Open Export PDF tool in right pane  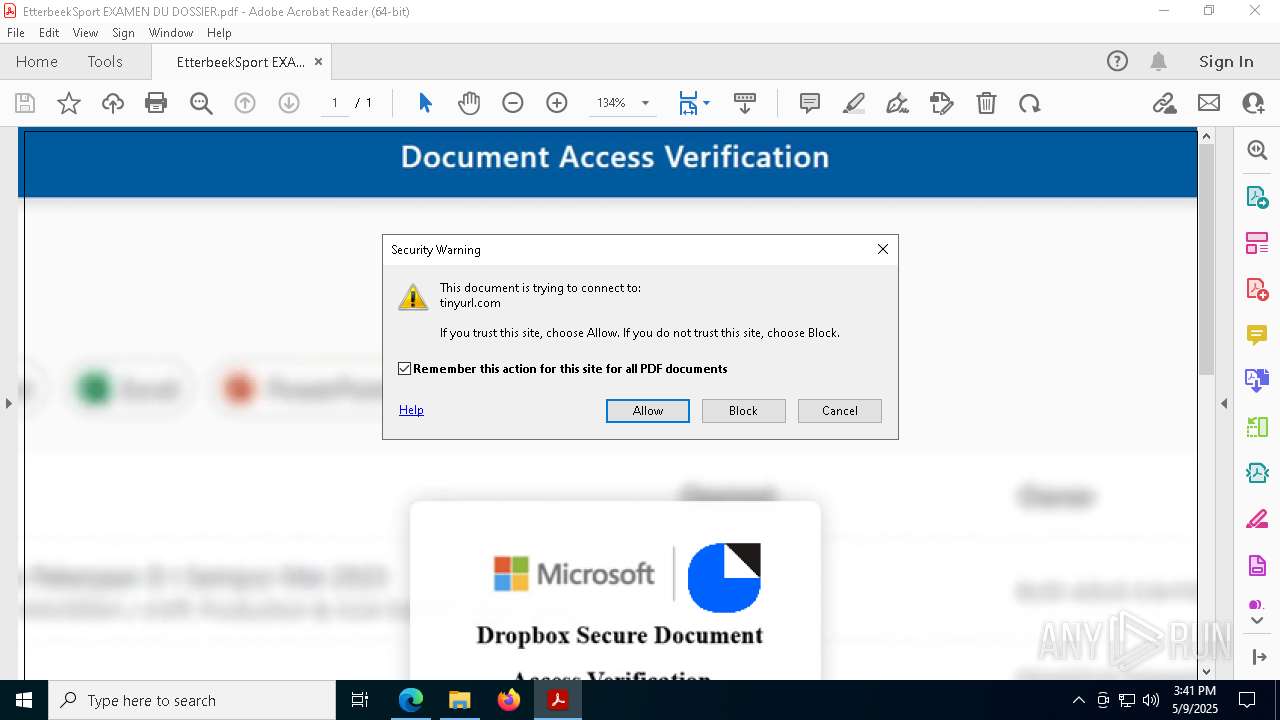pyautogui.click(x=1257, y=196)
